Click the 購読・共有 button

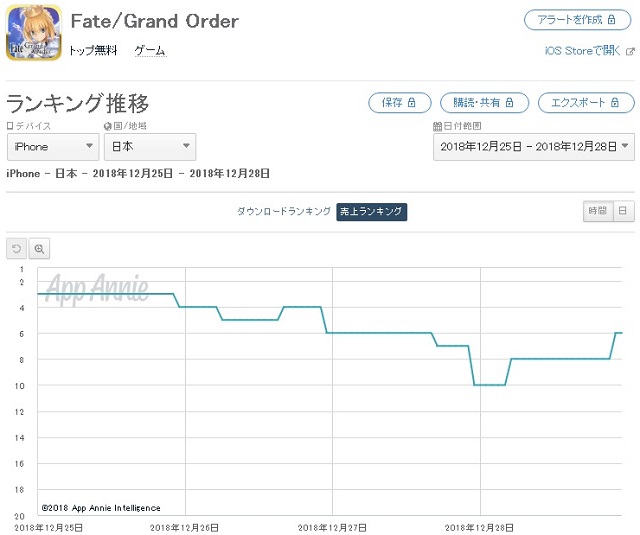pos(484,102)
